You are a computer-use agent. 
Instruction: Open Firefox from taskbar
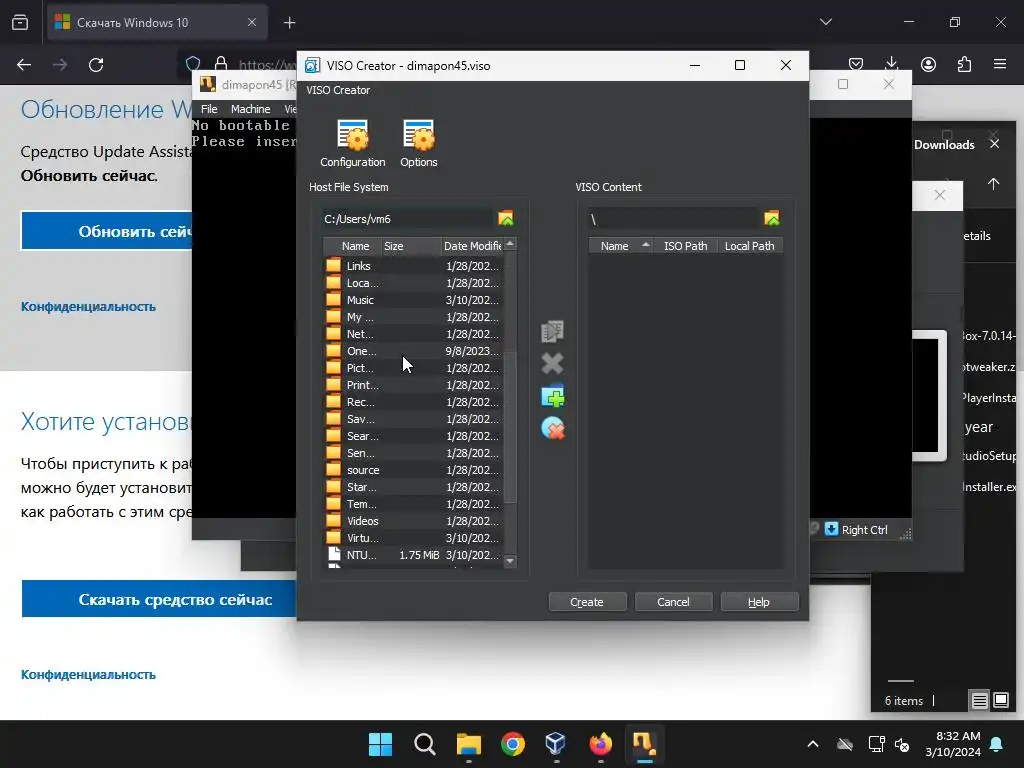pyautogui.click(x=600, y=744)
